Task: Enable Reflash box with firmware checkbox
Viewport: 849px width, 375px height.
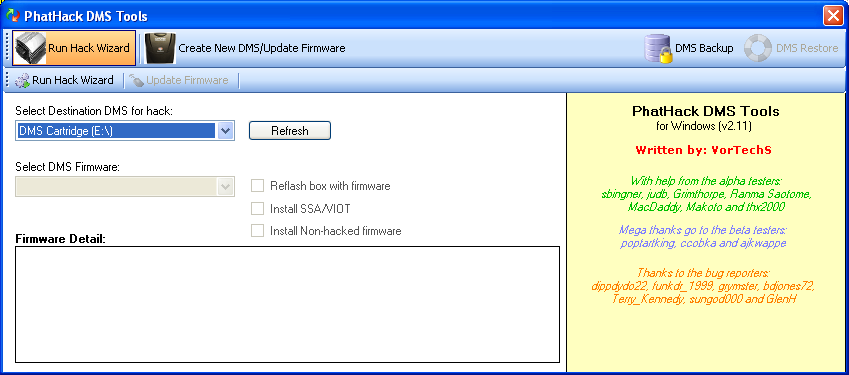Action: 257,186
